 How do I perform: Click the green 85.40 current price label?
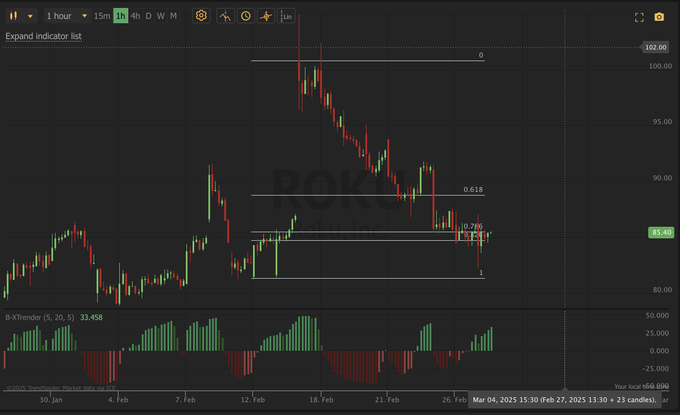coord(661,232)
